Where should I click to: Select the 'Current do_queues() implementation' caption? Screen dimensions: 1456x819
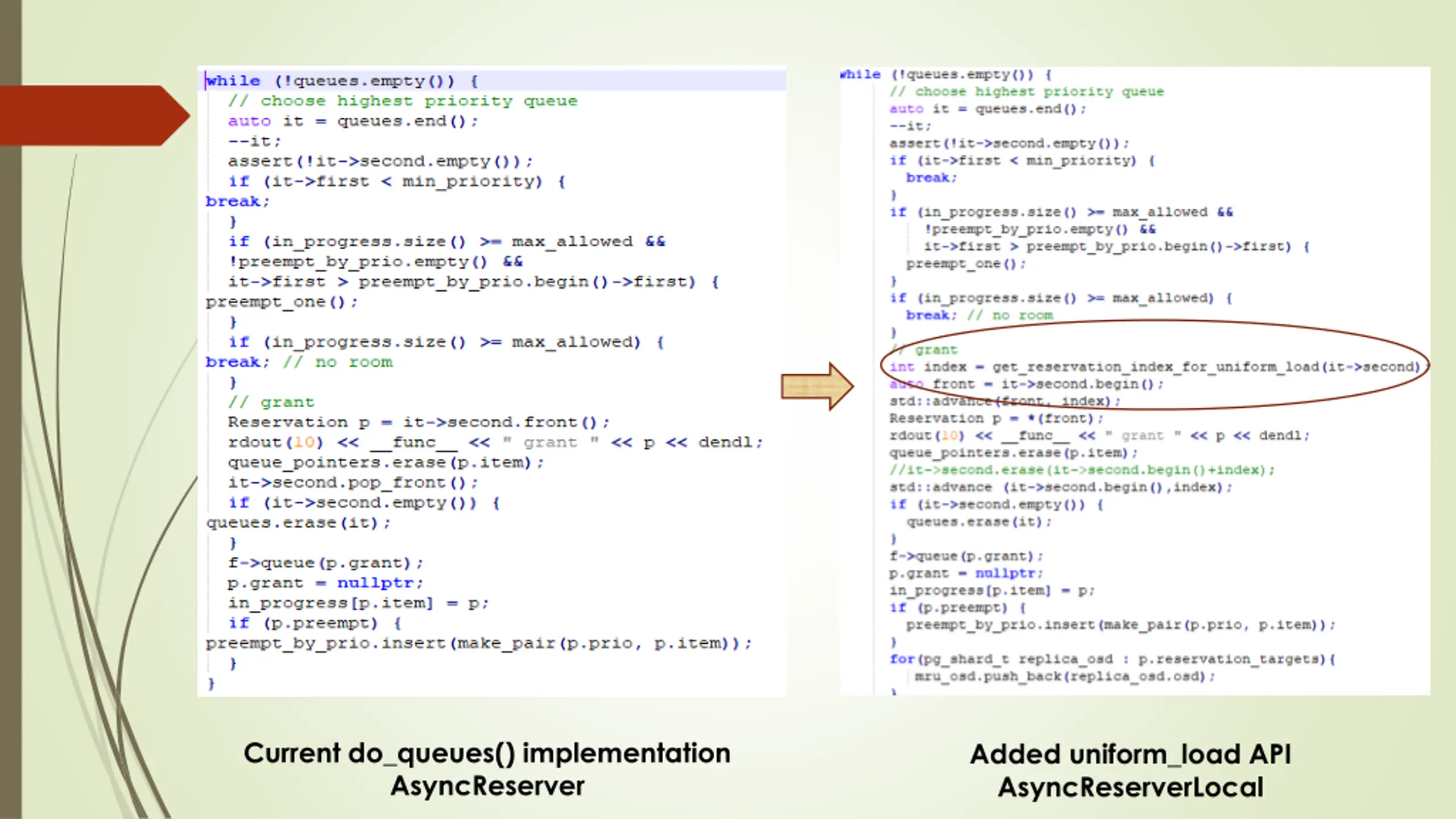[487, 754]
